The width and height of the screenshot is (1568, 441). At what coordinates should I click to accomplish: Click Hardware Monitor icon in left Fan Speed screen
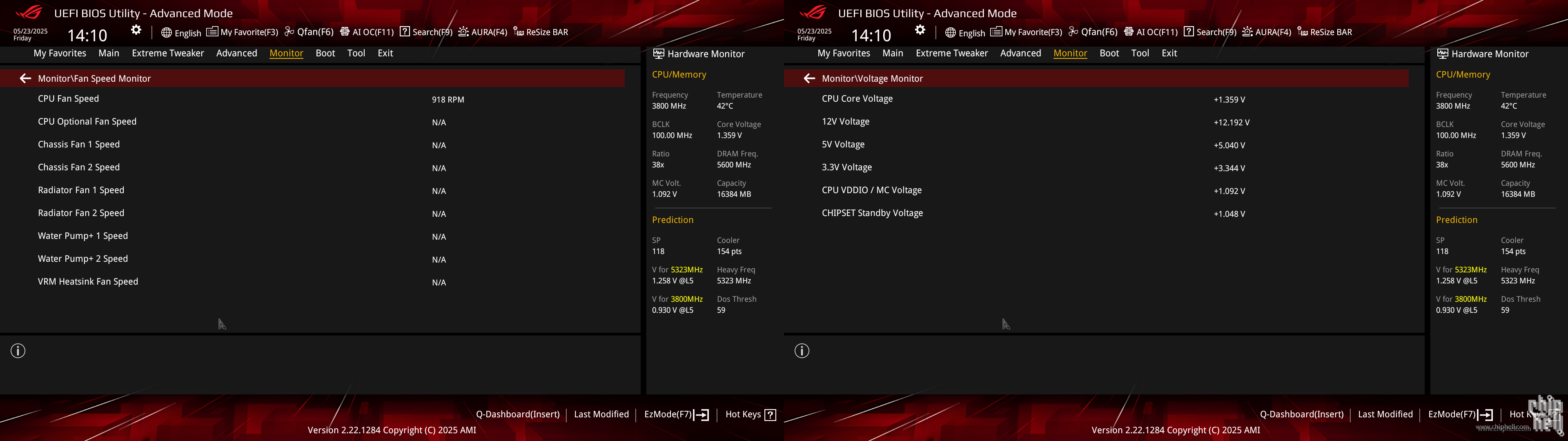(x=659, y=53)
